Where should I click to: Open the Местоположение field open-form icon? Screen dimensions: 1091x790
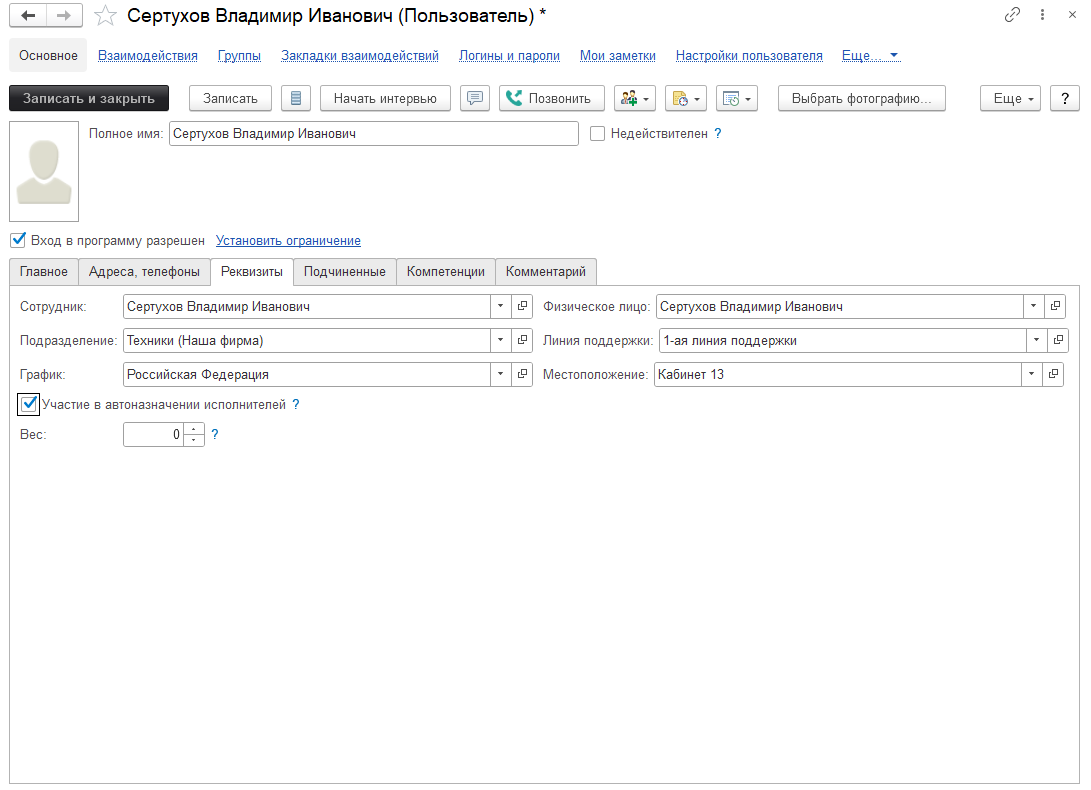click(x=1052, y=375)
